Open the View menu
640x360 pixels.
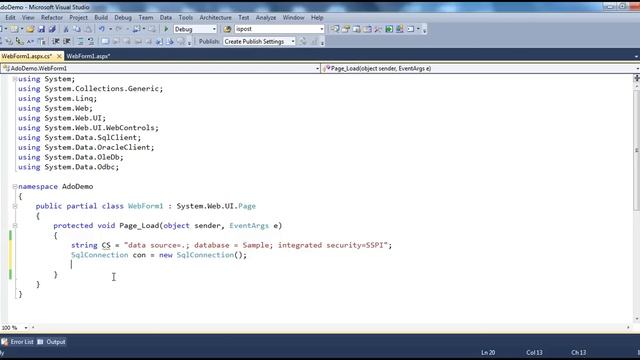(28, 18)
